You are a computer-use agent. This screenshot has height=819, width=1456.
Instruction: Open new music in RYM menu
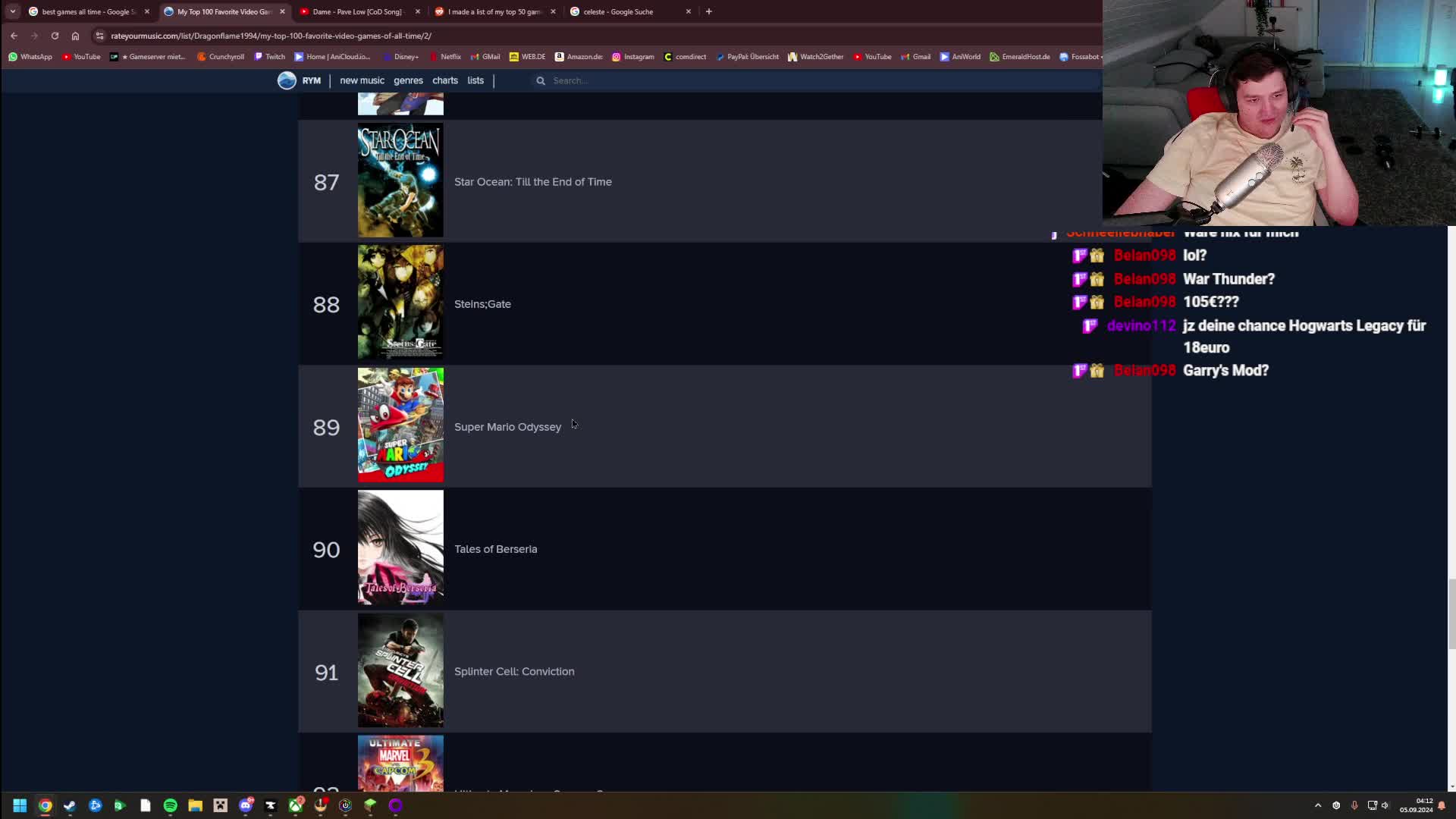[362, 80]
